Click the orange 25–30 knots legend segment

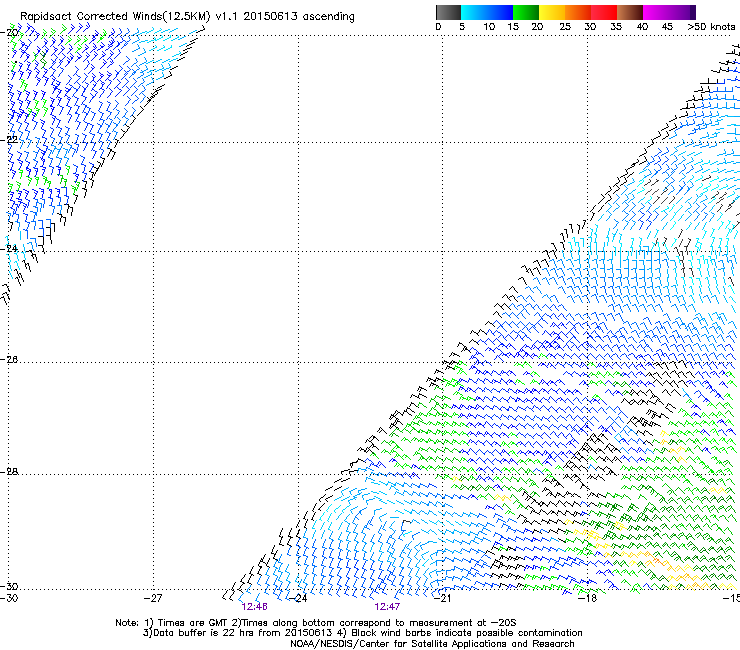click(578, 12)
